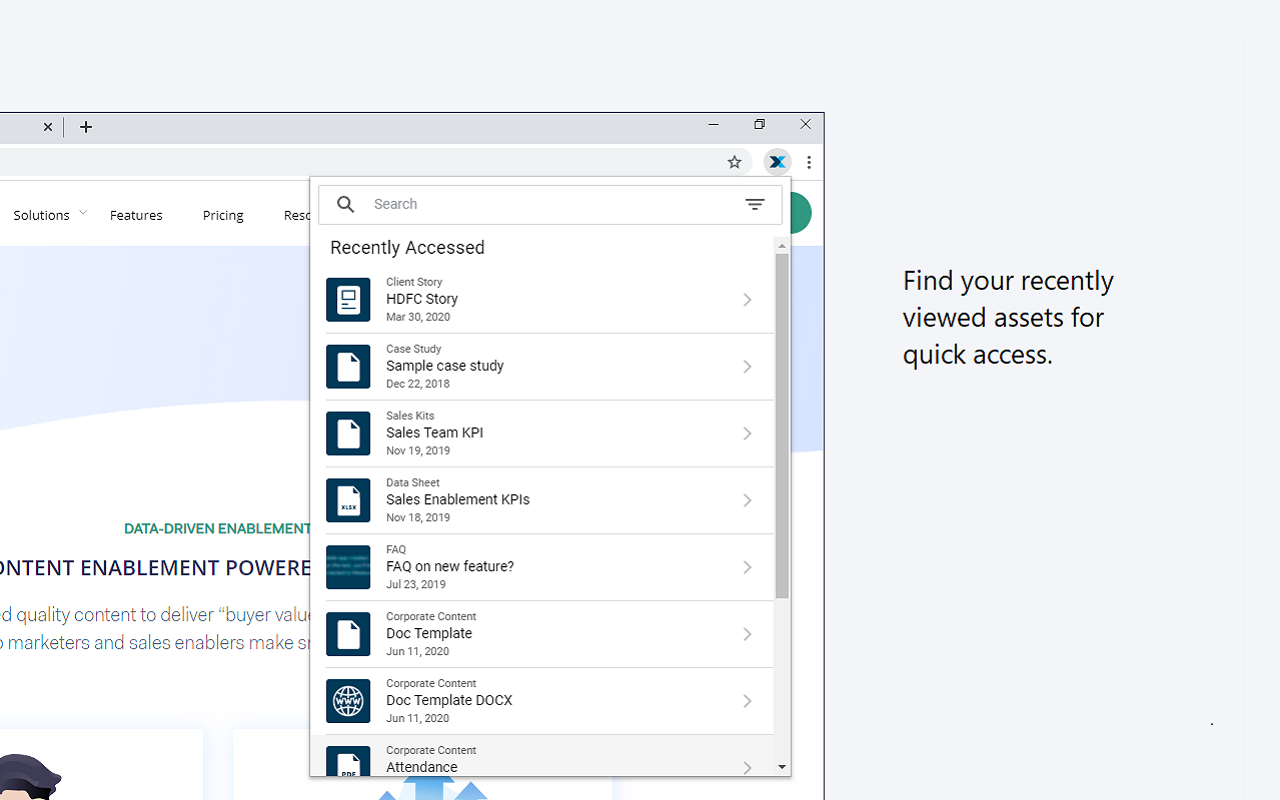The height and width of the screenshot is (800, 1280).
Task: Open the Attendance asset title
Action: [422, 767]
